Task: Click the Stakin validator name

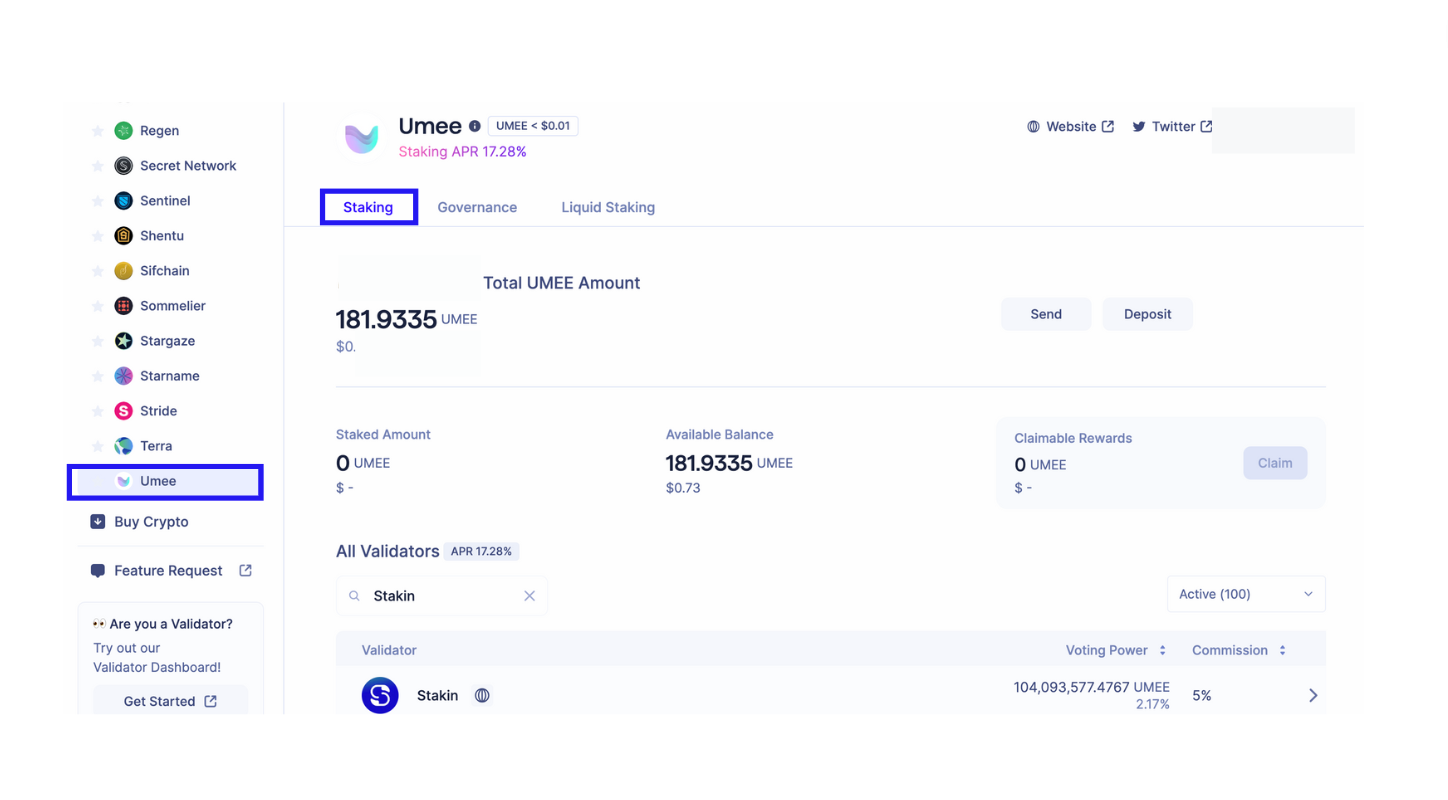Action: click(437, 696)
